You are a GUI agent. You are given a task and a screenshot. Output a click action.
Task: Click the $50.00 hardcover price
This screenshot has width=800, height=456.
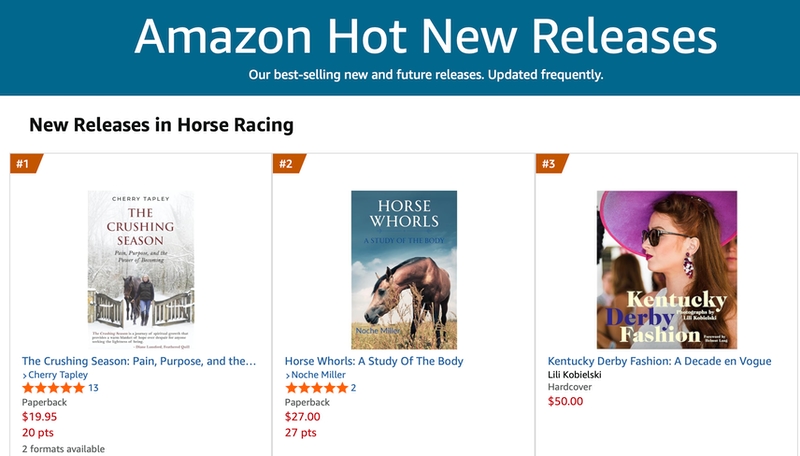tap(566, 401)
